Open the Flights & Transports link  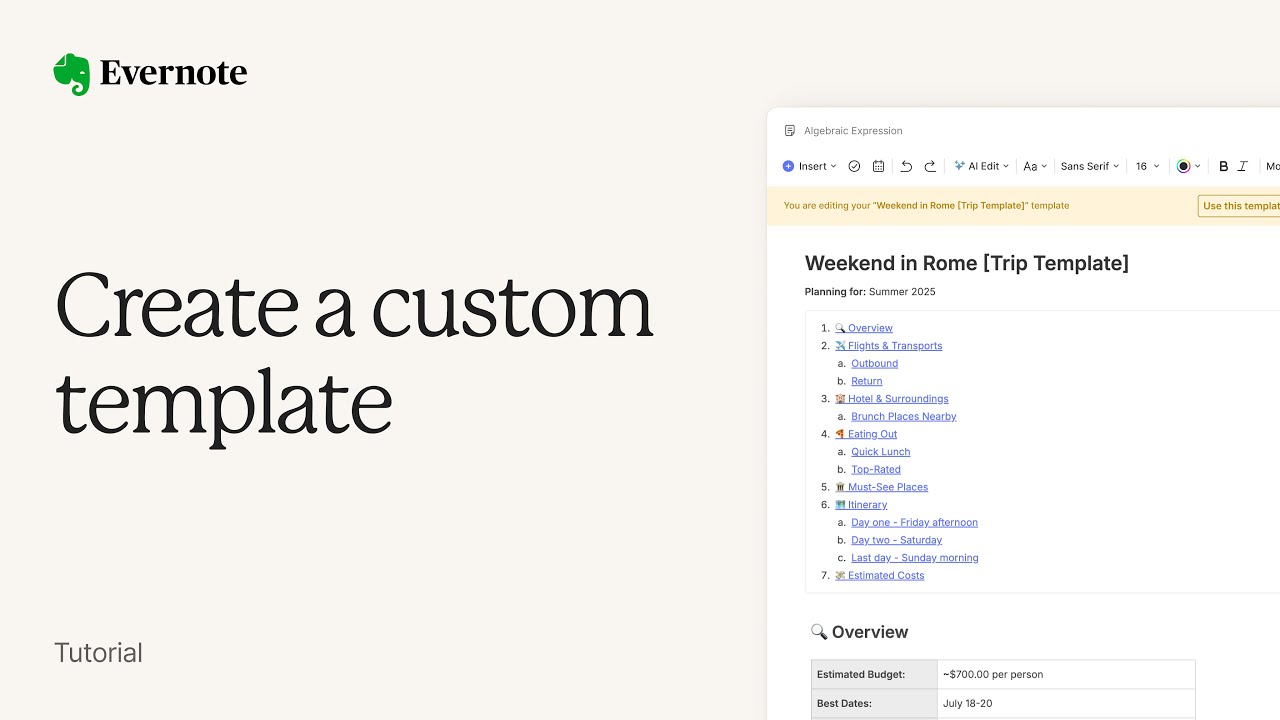click(x=888, y=346)
